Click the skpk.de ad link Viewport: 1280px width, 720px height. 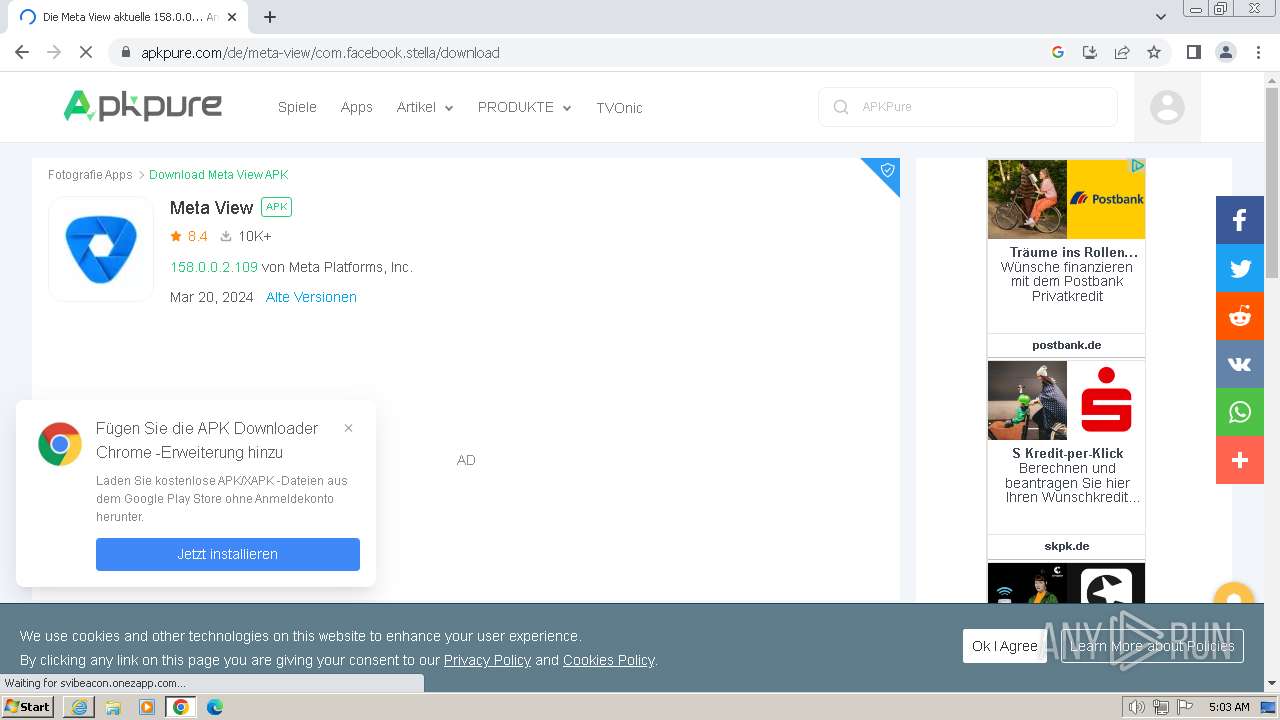pyautogui.click(x=1066, y=546)
